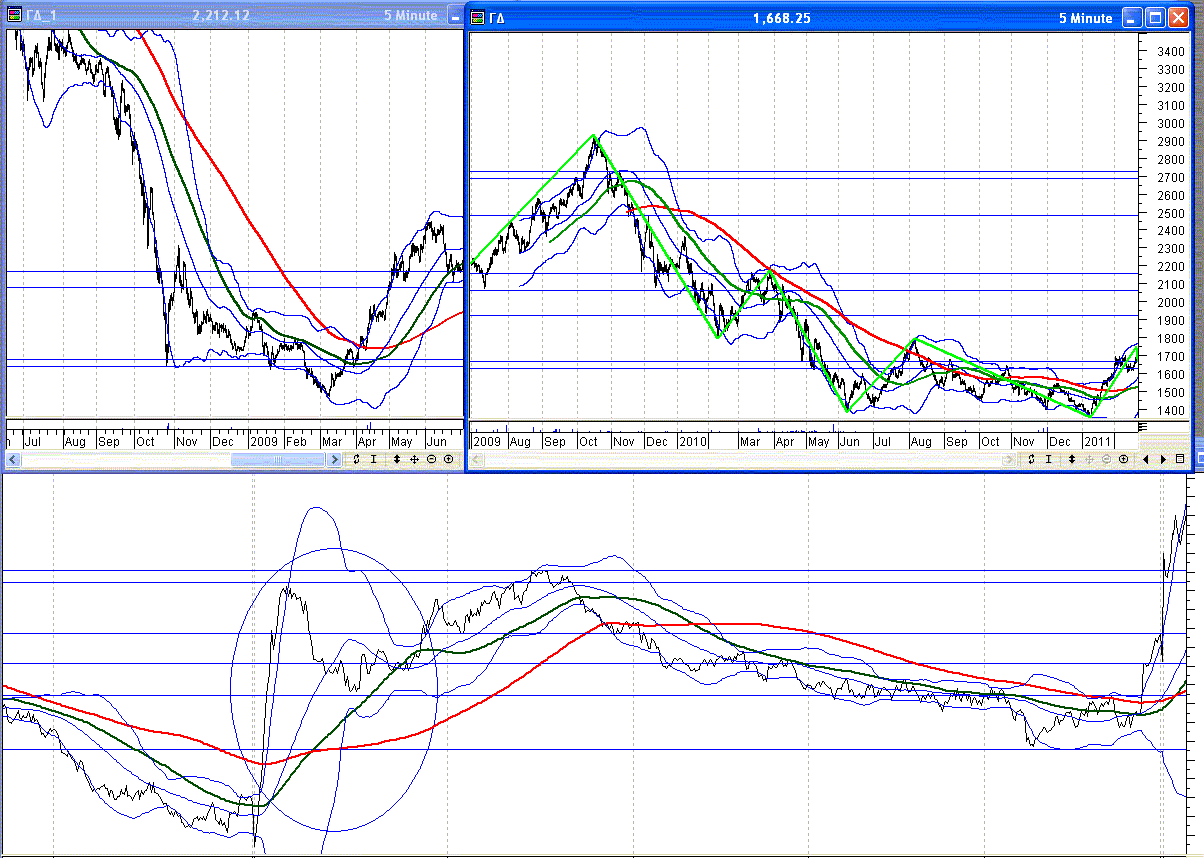Open the panel list icon in ΓΔ chart toolbar
This screenshot has height=858, width=1204.
1180,459
